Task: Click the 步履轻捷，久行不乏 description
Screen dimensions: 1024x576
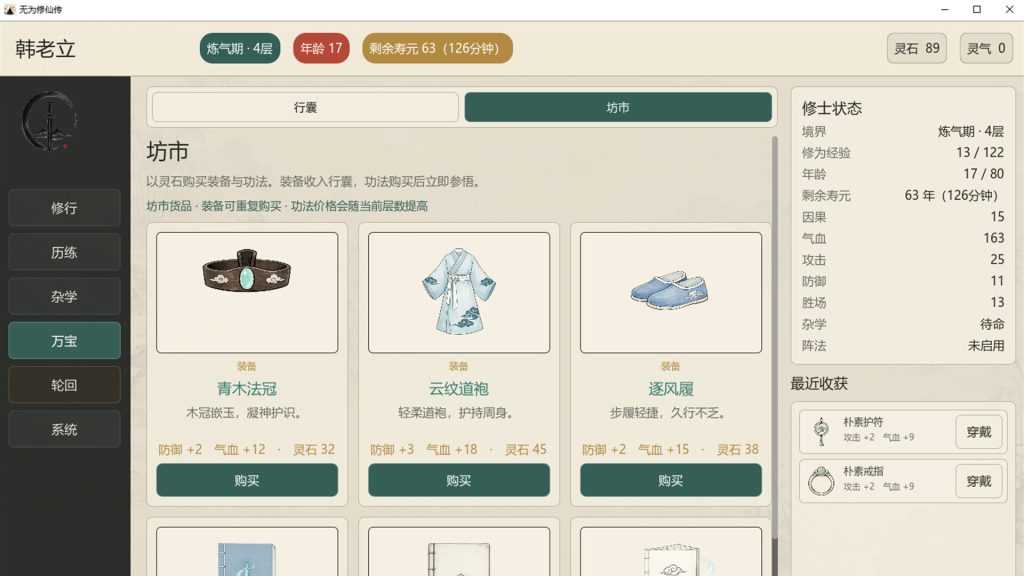Action: (x=671, y=413)
